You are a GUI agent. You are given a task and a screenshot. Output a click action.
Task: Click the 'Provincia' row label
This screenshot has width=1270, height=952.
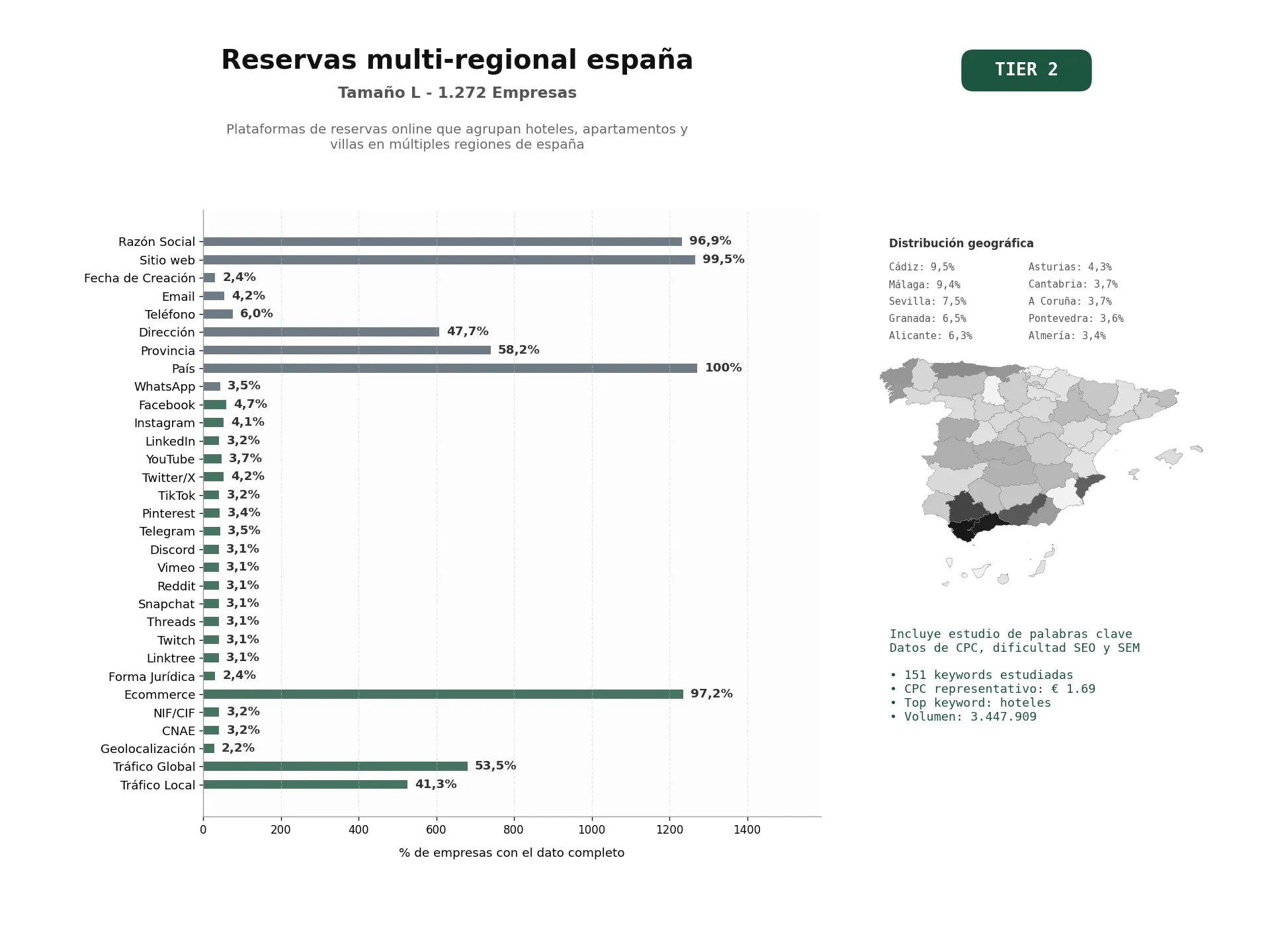[x=168, y=350]
